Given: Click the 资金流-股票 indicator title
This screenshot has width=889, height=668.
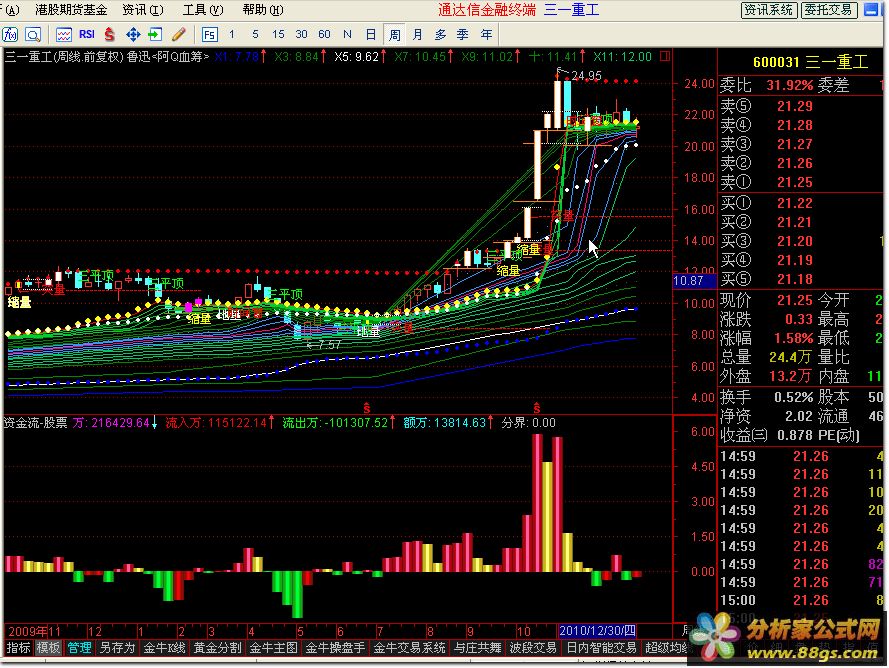Looking at the screenshot, I should (x=35, y=422).
